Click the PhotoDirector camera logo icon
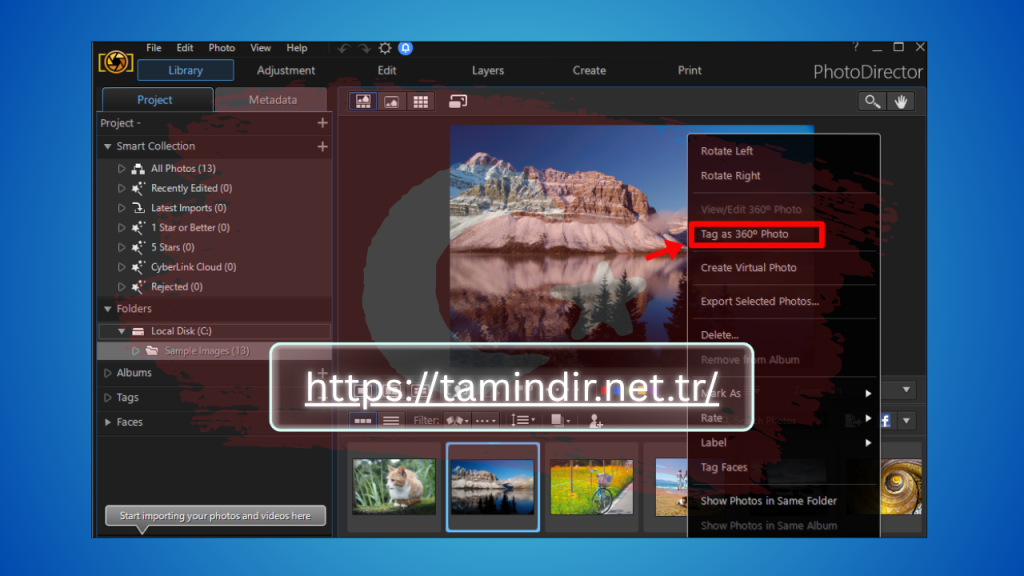The height and width of the screenshot is (576, 1024). [x=116, y=63]
